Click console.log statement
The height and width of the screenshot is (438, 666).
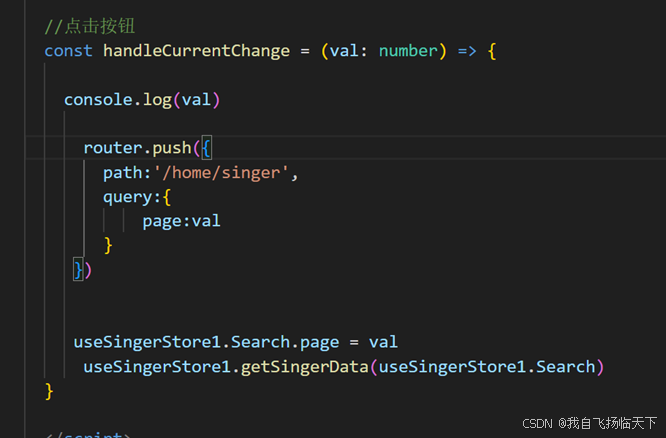pos(142,100)
